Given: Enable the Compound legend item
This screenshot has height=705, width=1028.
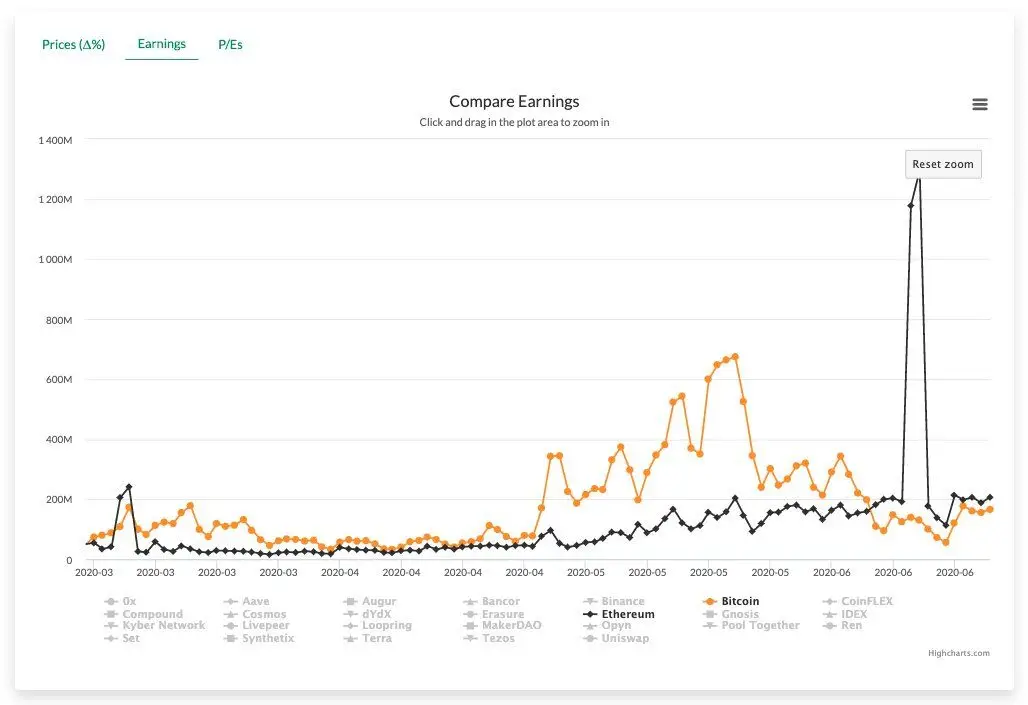Looking at the screenshot, I should tap(152, 614).
